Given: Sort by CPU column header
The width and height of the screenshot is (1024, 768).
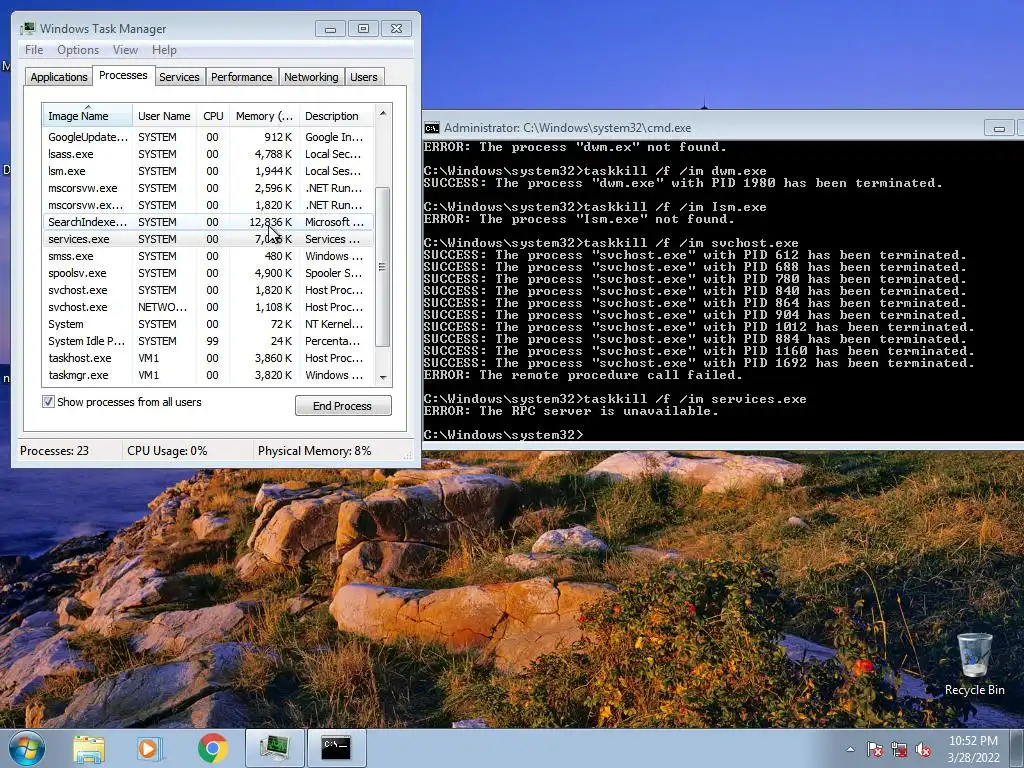Looking at the screenshot, I should click(213, 116).
